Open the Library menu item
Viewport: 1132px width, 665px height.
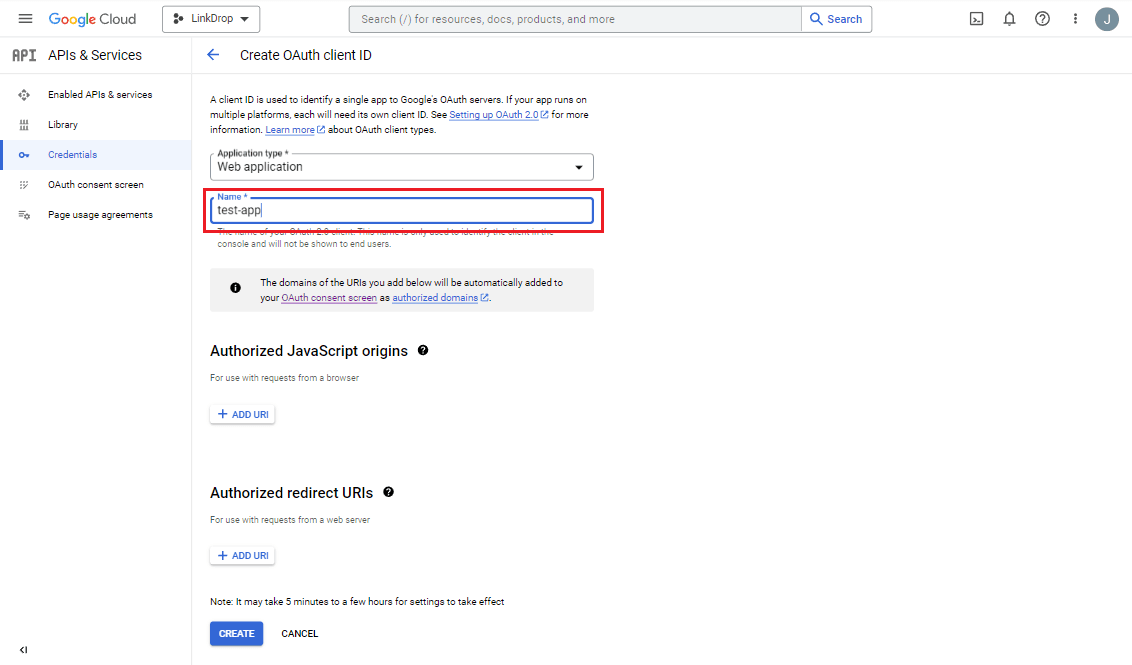tap(62, 125)
